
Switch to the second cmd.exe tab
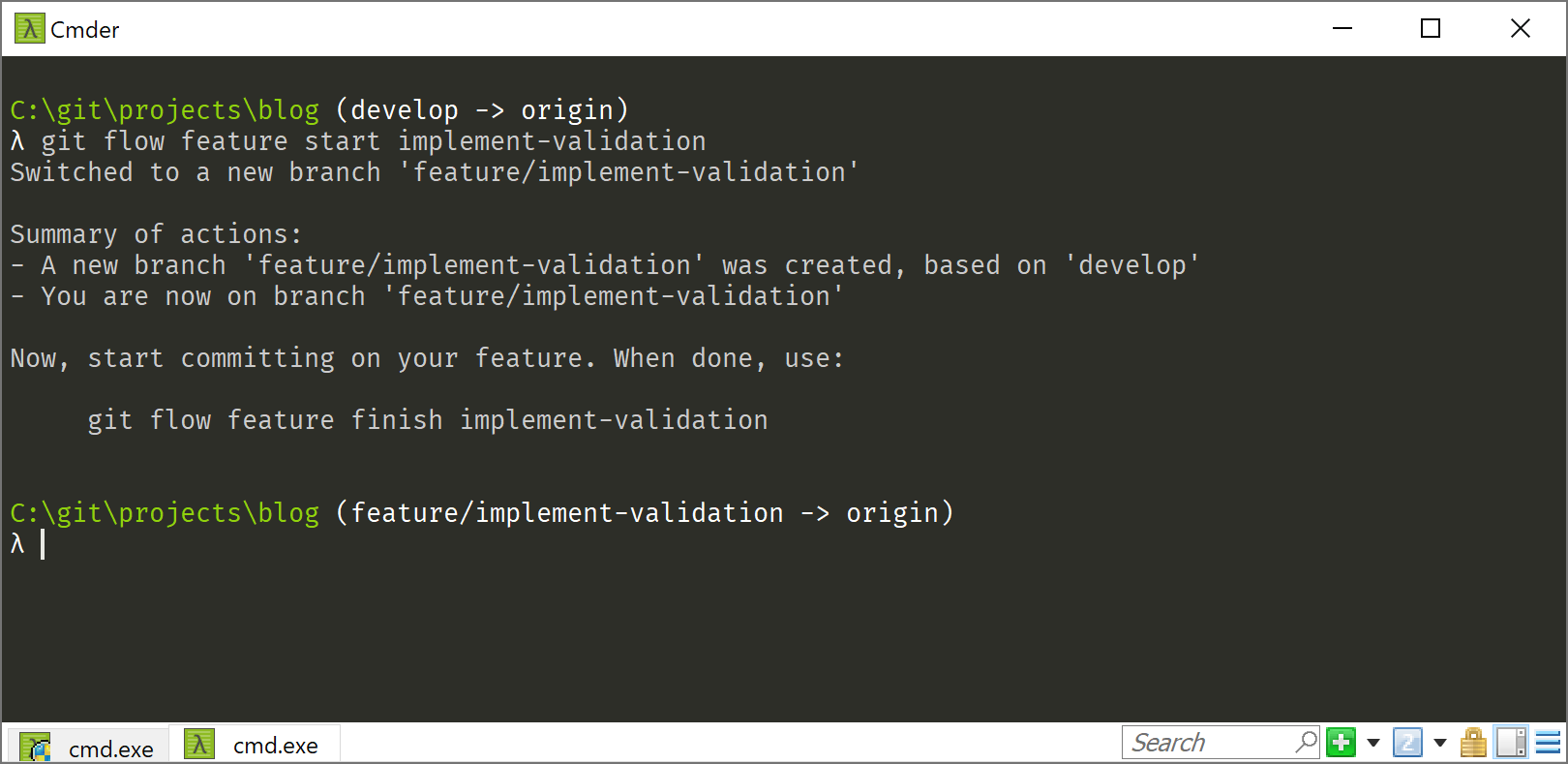tap(255, 744)
